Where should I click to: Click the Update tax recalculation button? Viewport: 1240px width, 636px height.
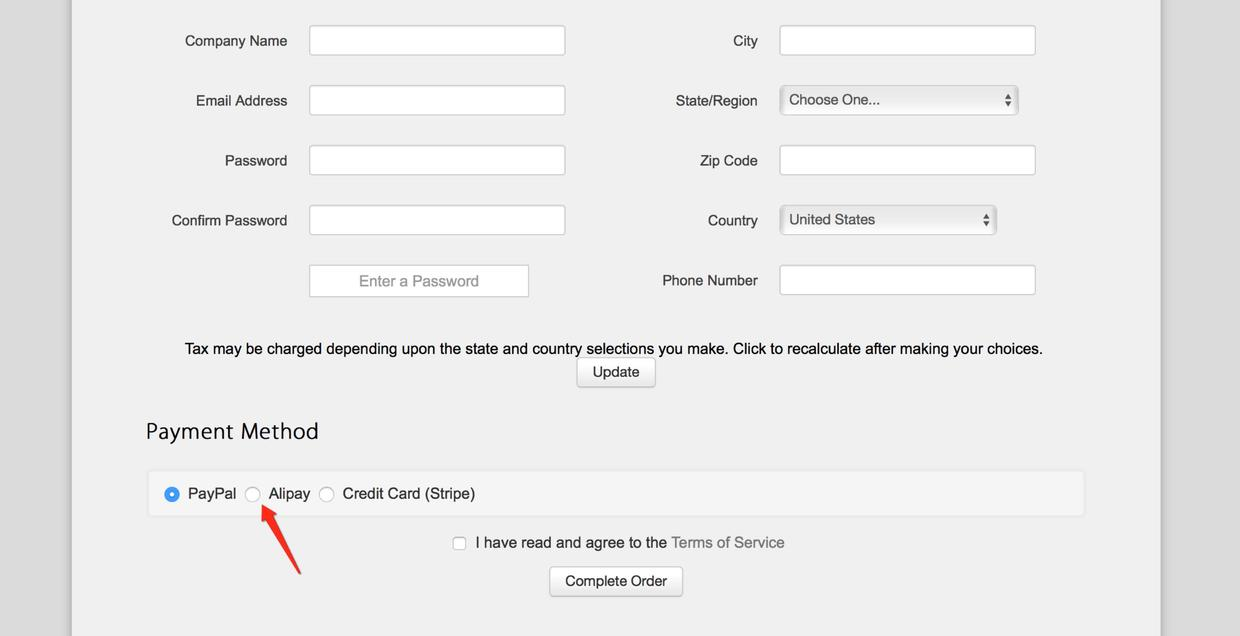pyautogui.click(x=615, y=372)
